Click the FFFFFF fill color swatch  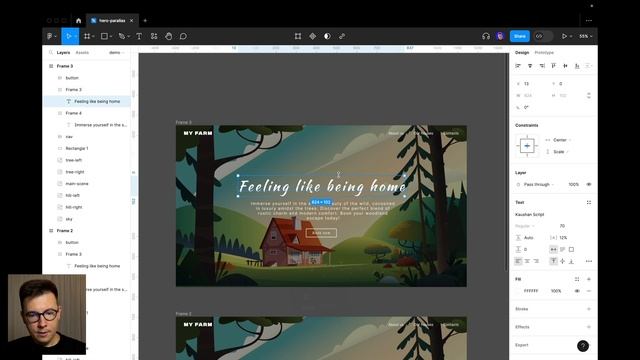519,291
